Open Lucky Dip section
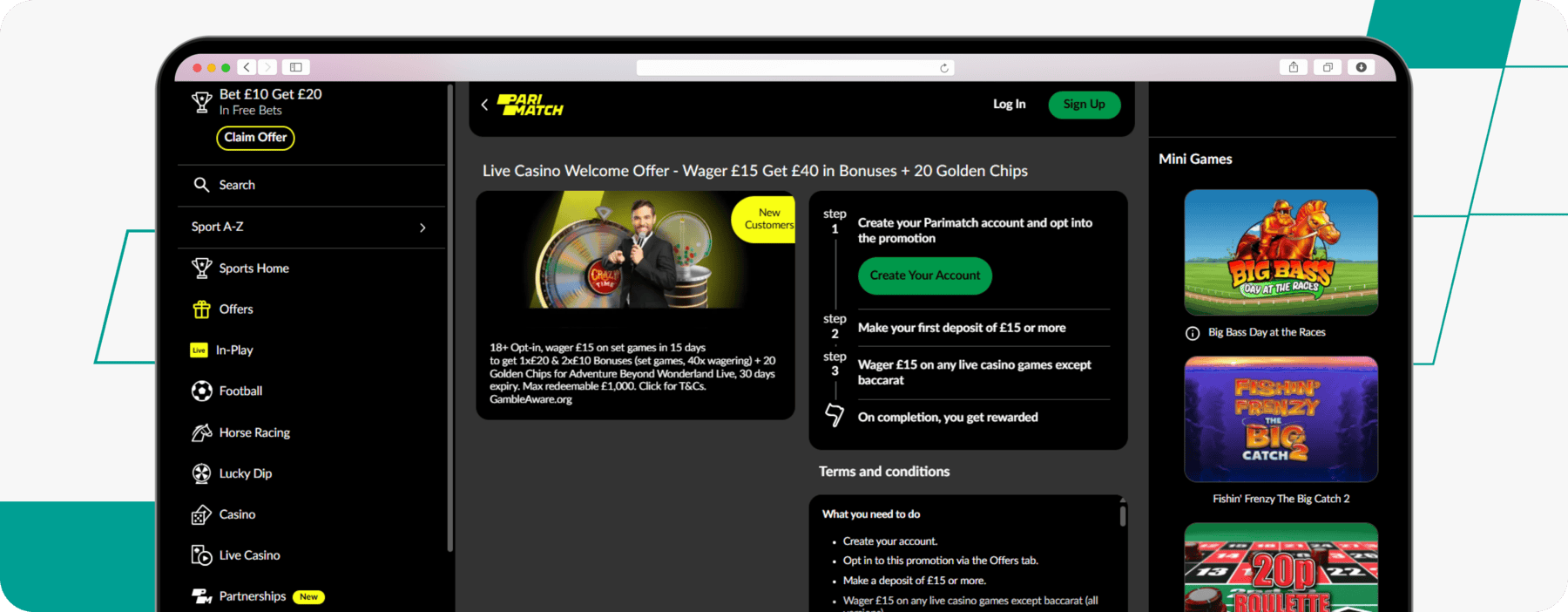 coord(245,473)
